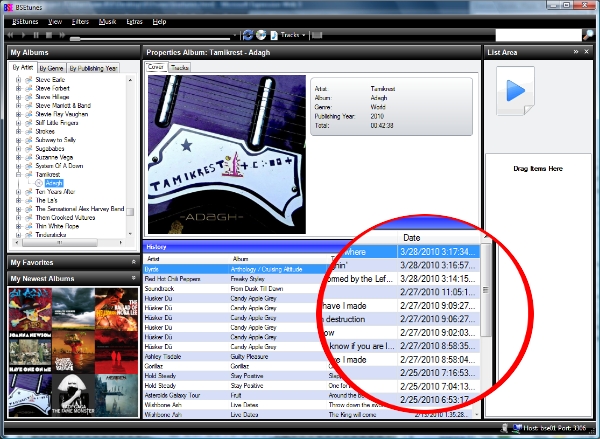This screenshot has width=600, height=439.
Task: Click the artist icon beside Stiff Little Fingers
Action: tap(28, 123)
